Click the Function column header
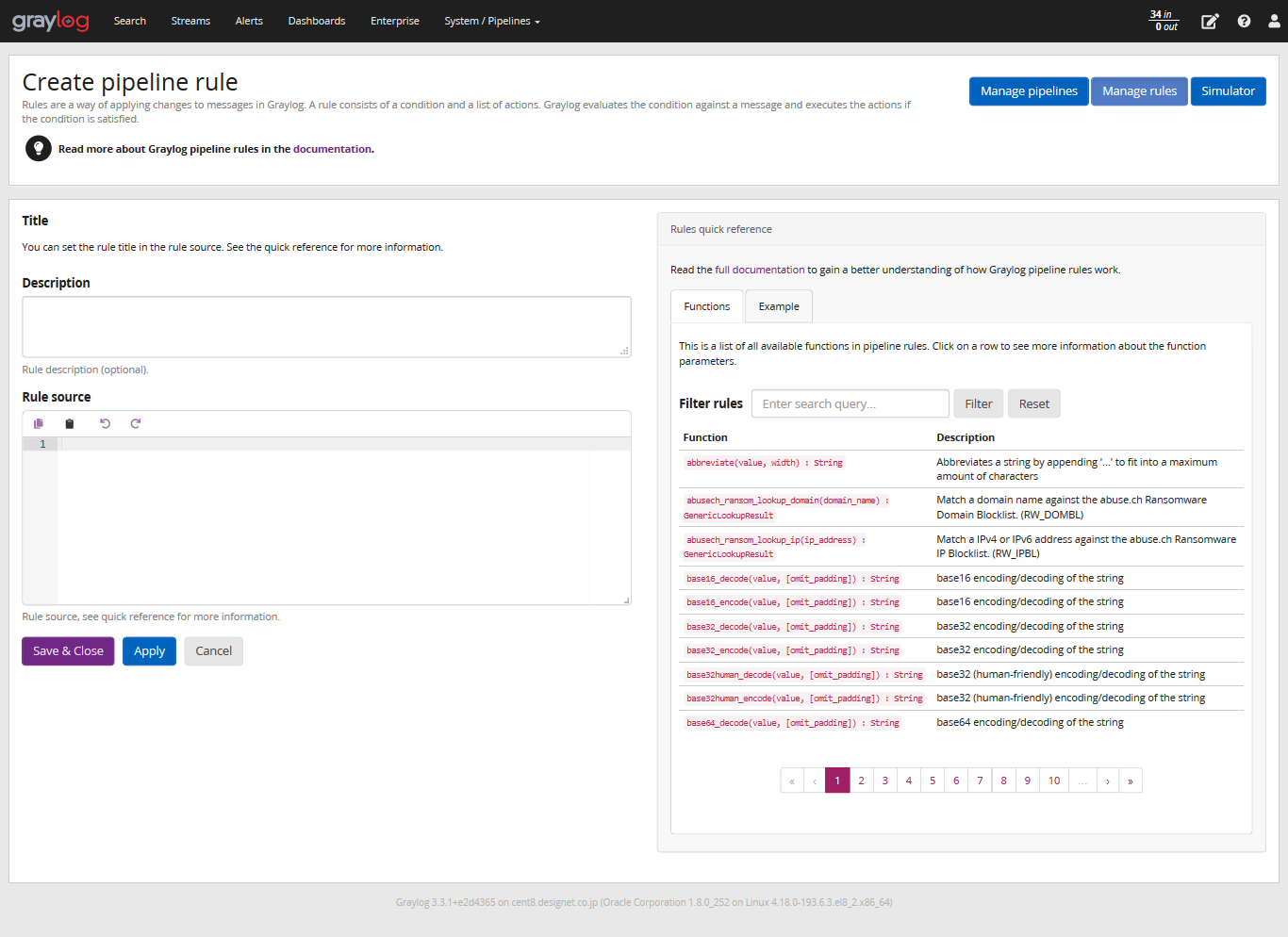Screen dimensions: 1288x937 tap(705, 437)
